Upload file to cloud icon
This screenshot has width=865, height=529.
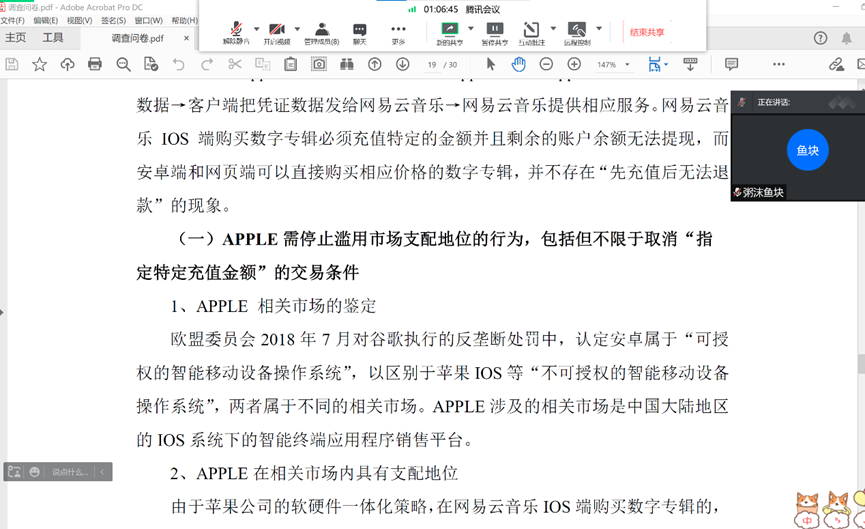(67, 65)
